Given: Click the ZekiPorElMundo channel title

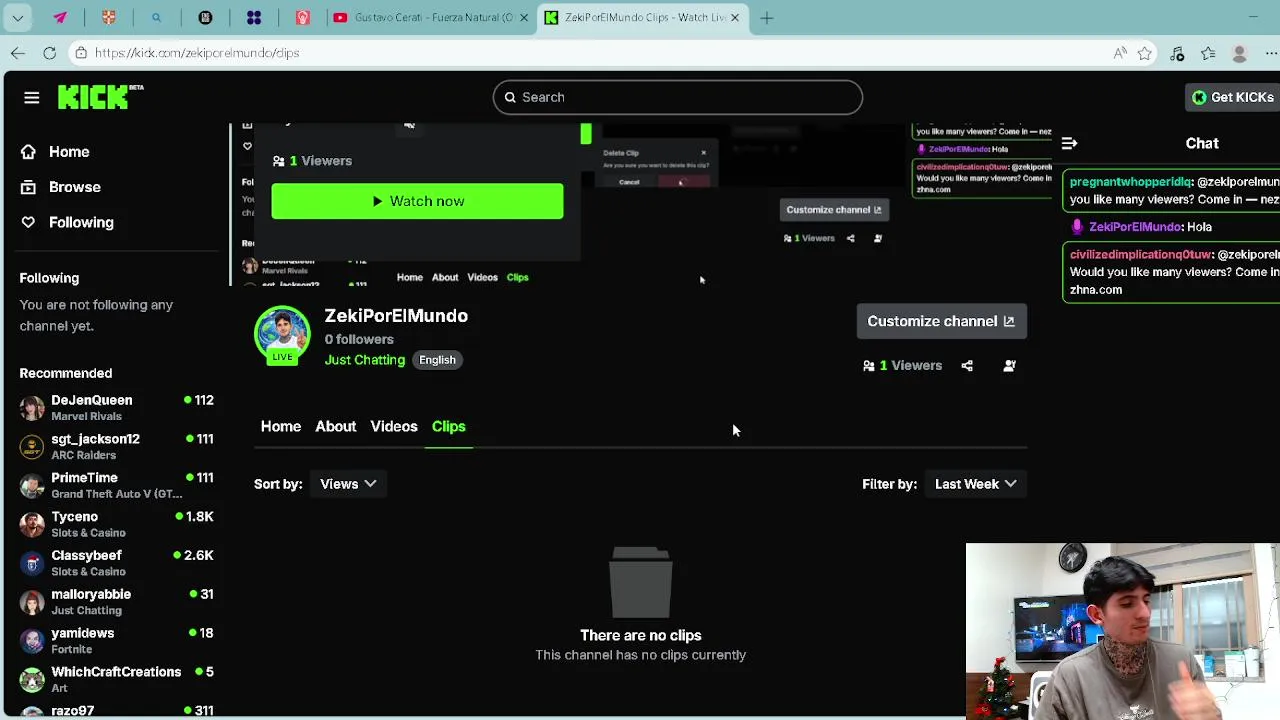Looking at the screenshot, I should (x=396, y=316).
